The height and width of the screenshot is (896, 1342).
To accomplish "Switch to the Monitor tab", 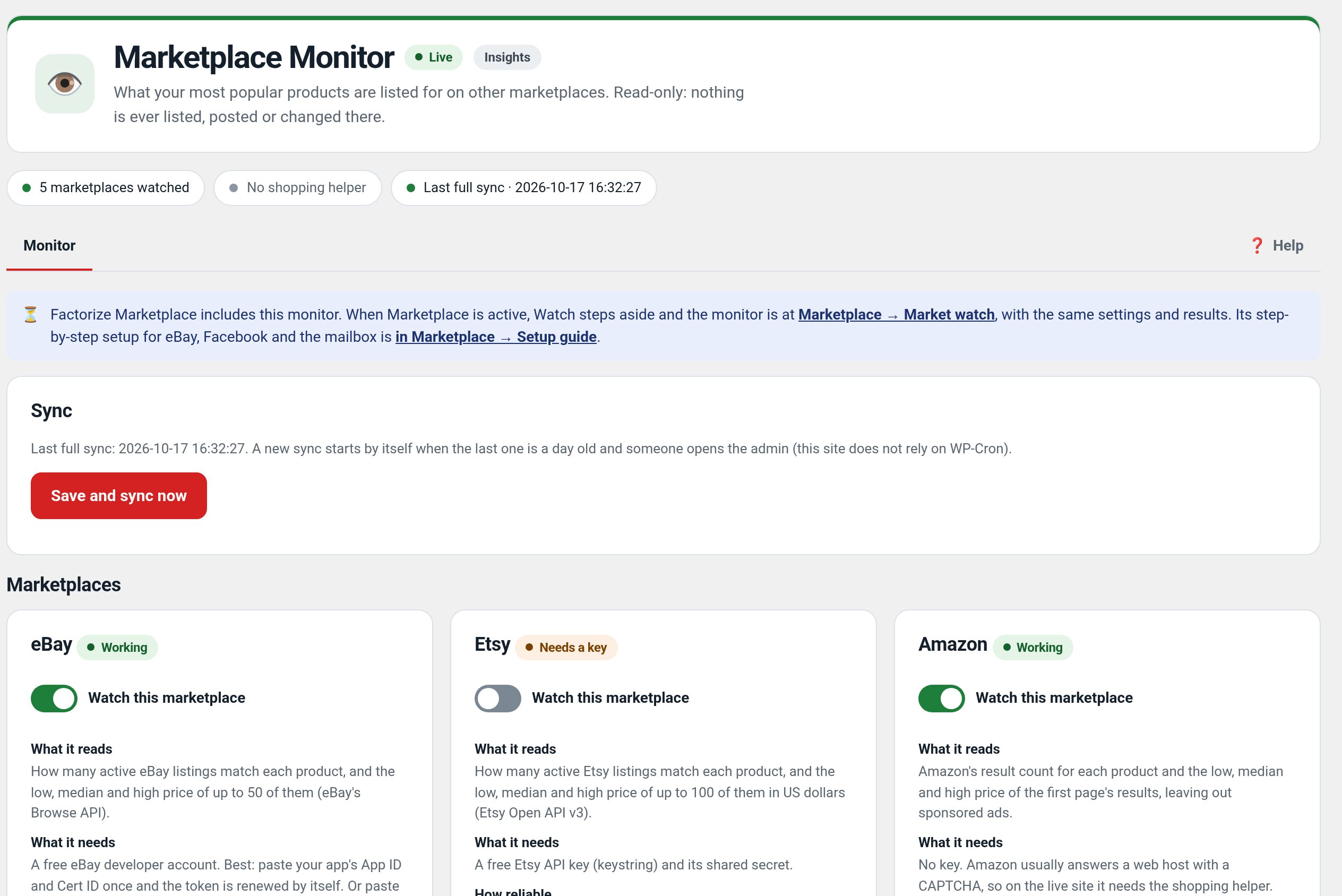I will [x=49, y=246].
